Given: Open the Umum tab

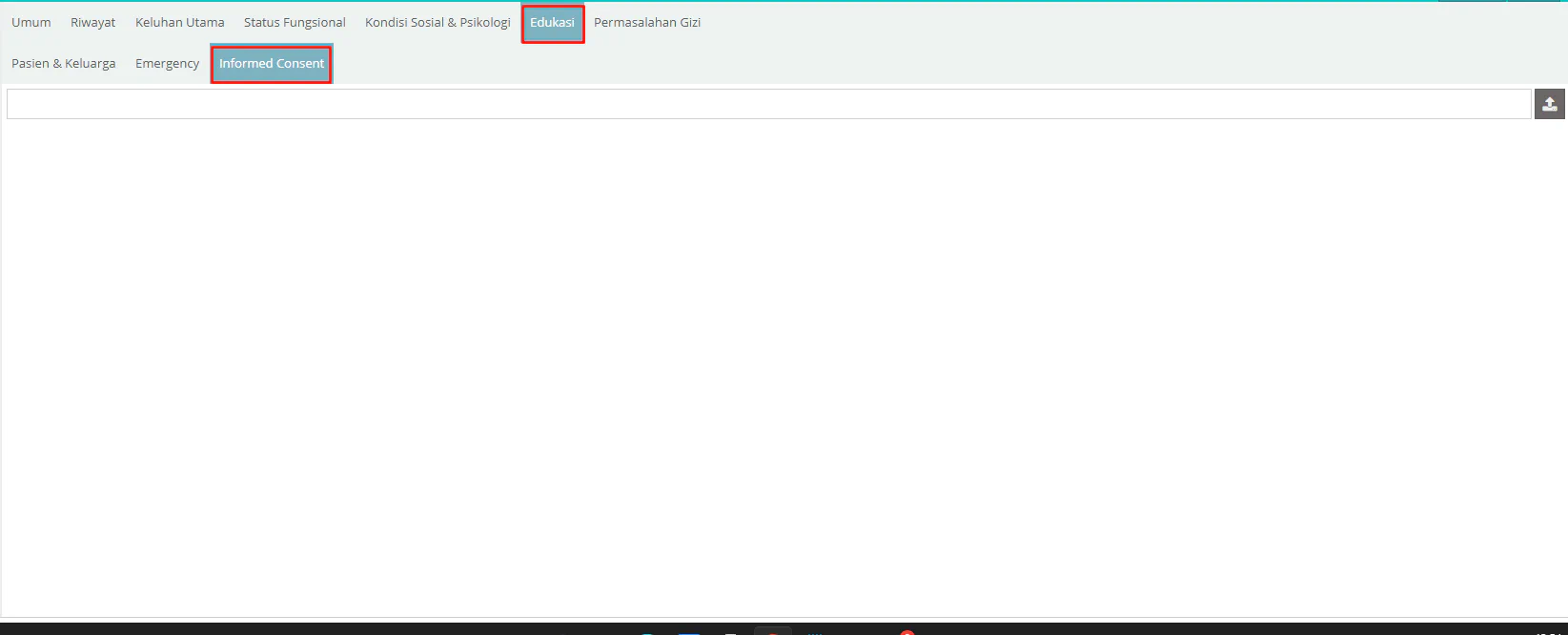Looking at the screenshot, I should coord(31,22).
